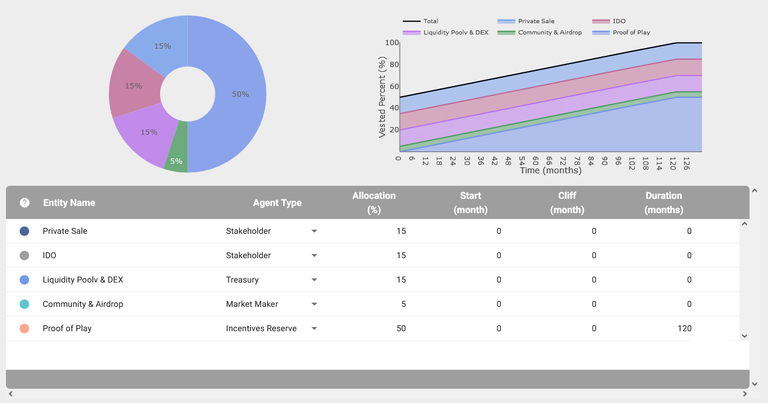Click the Private Sale row color dot

coord(24,231)
